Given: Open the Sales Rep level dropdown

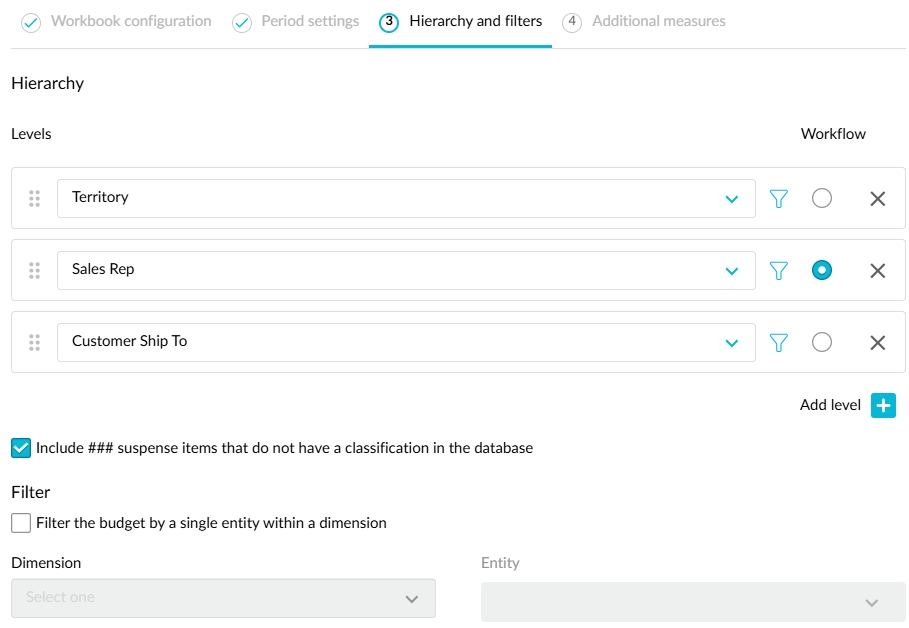Looking at the screenshot, I should 731,271.
